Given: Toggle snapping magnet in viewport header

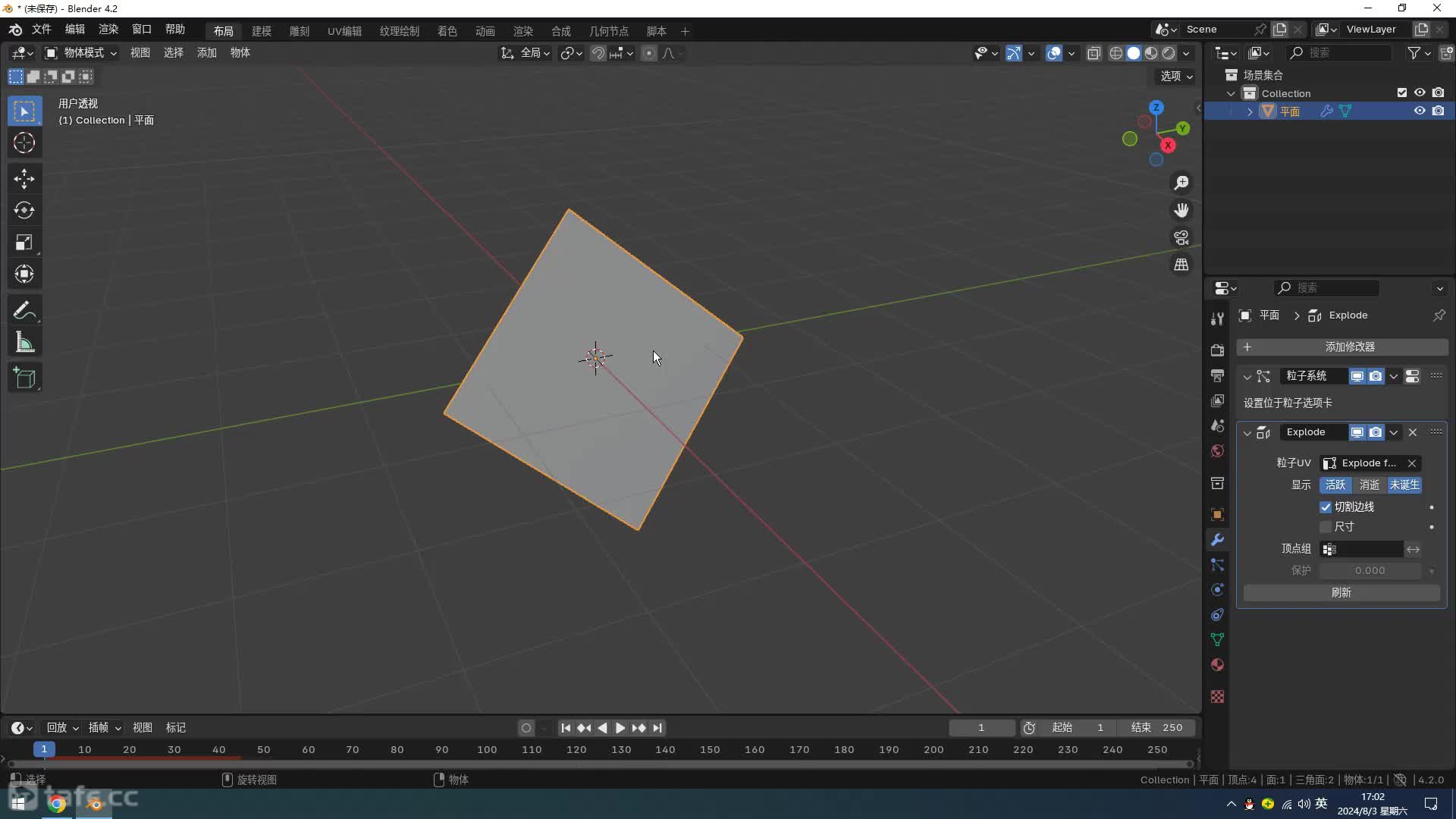Looking at the screenshot, I should click(598, 53).
